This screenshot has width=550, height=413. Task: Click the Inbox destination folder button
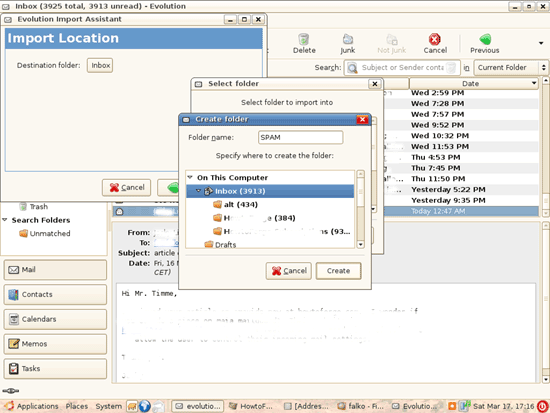point(100,65)
